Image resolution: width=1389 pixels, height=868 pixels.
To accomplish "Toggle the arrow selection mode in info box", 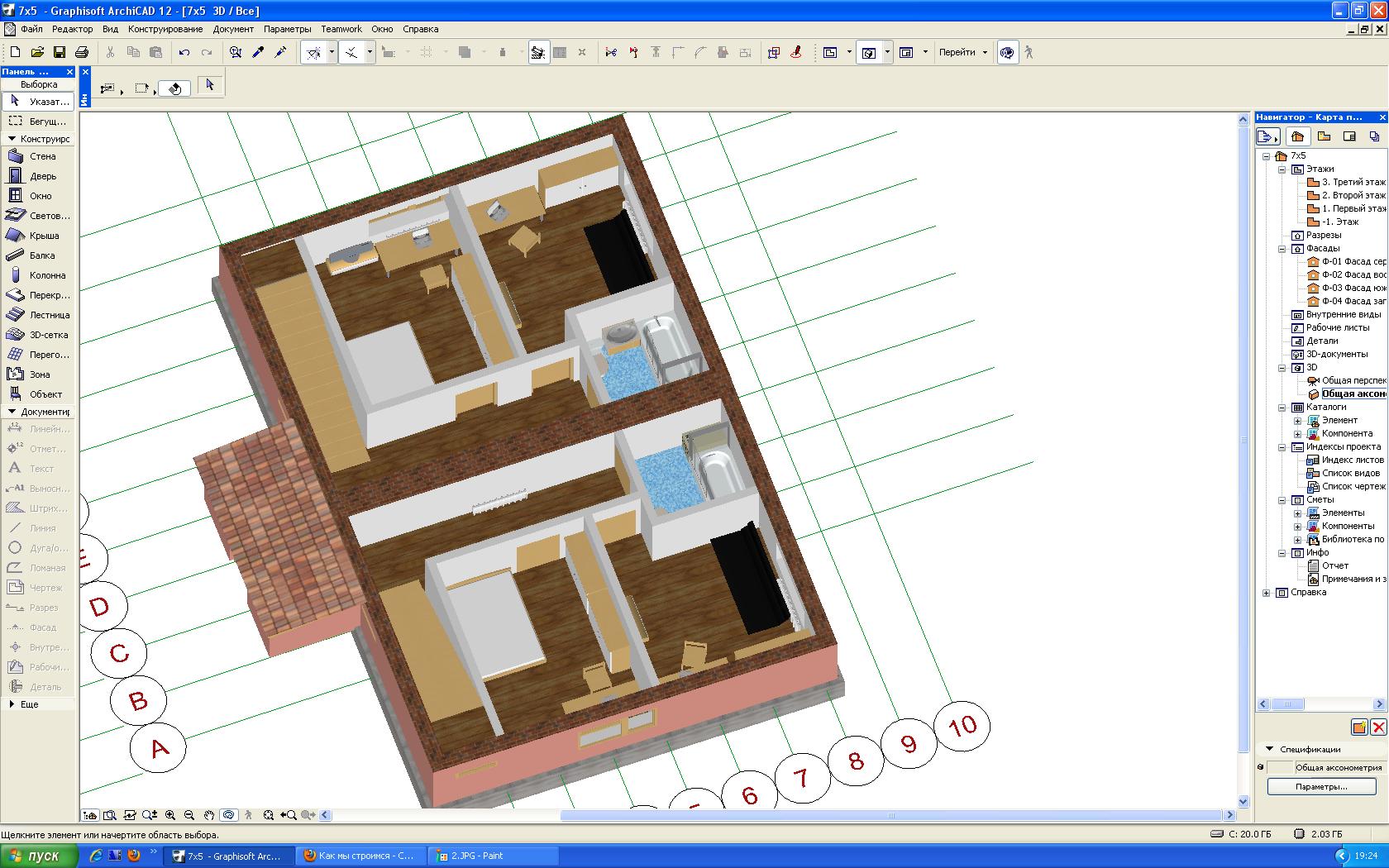I will pos(209,84).
